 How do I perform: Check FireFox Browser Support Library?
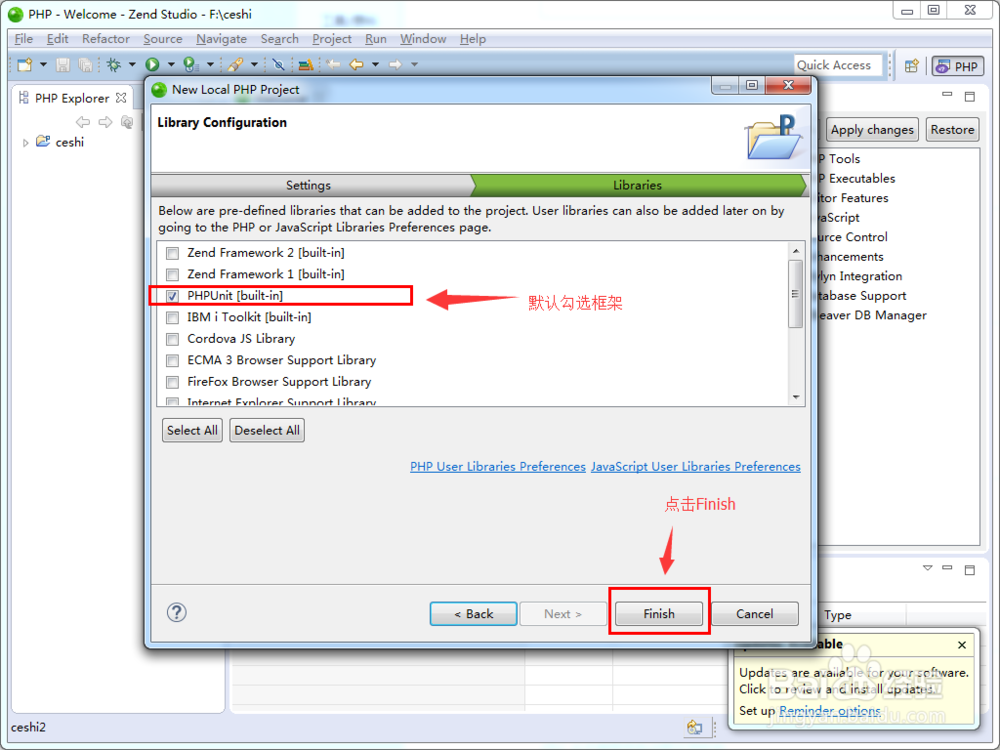pyautogui.click(x=172, y=382)
